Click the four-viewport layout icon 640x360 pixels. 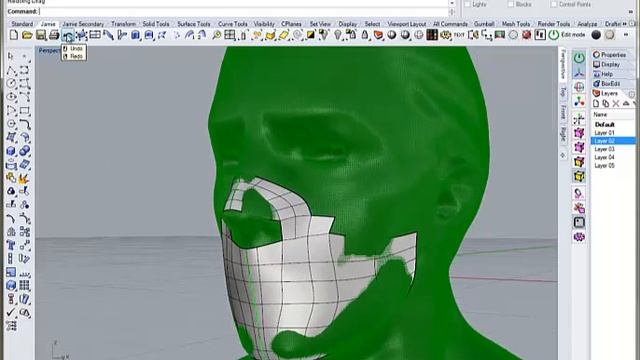pos(230,35)
